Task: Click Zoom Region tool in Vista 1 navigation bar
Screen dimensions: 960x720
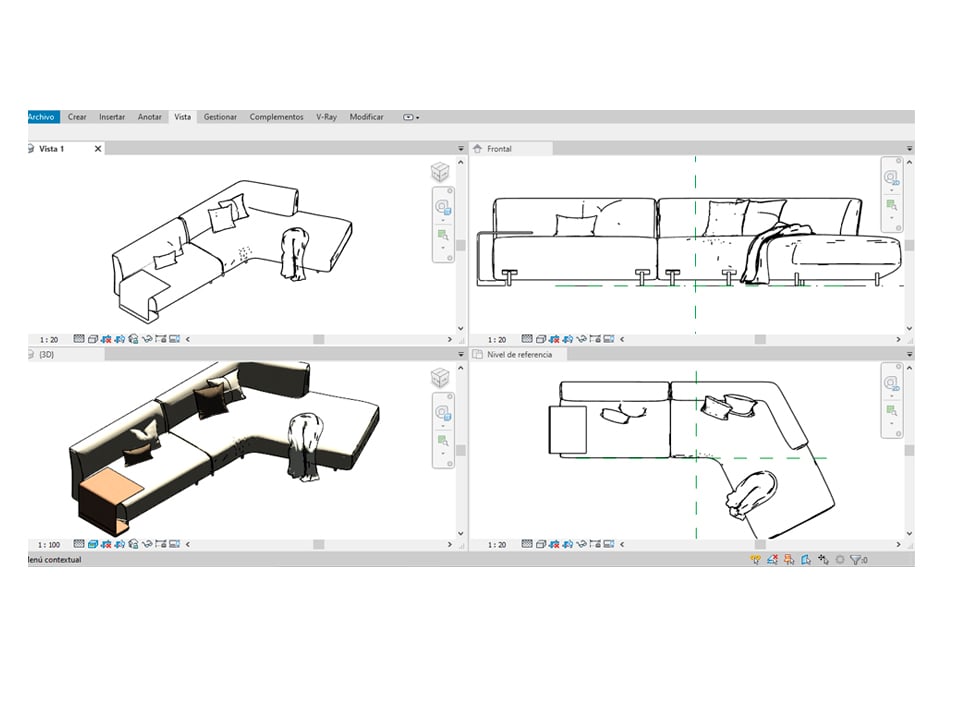Action: [x=443, y=234]
